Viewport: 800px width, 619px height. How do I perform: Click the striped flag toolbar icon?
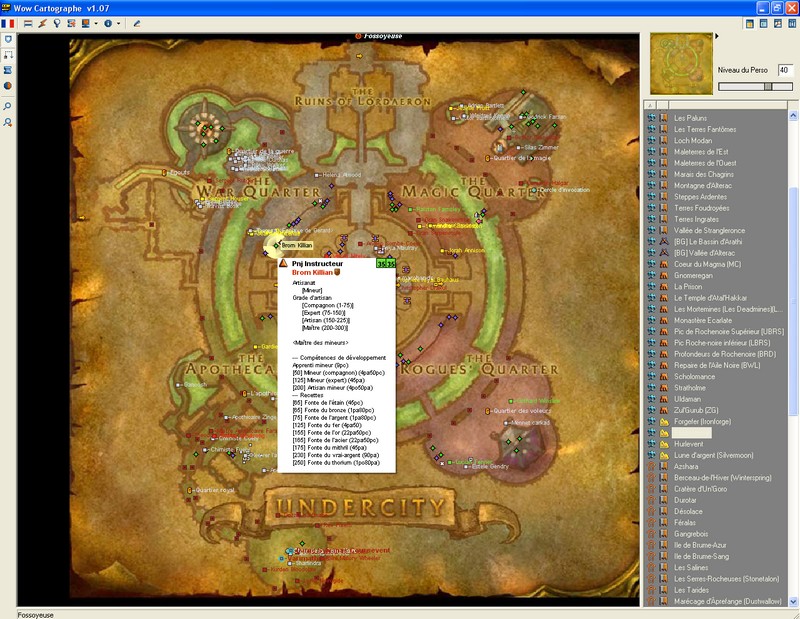point(28,23)
